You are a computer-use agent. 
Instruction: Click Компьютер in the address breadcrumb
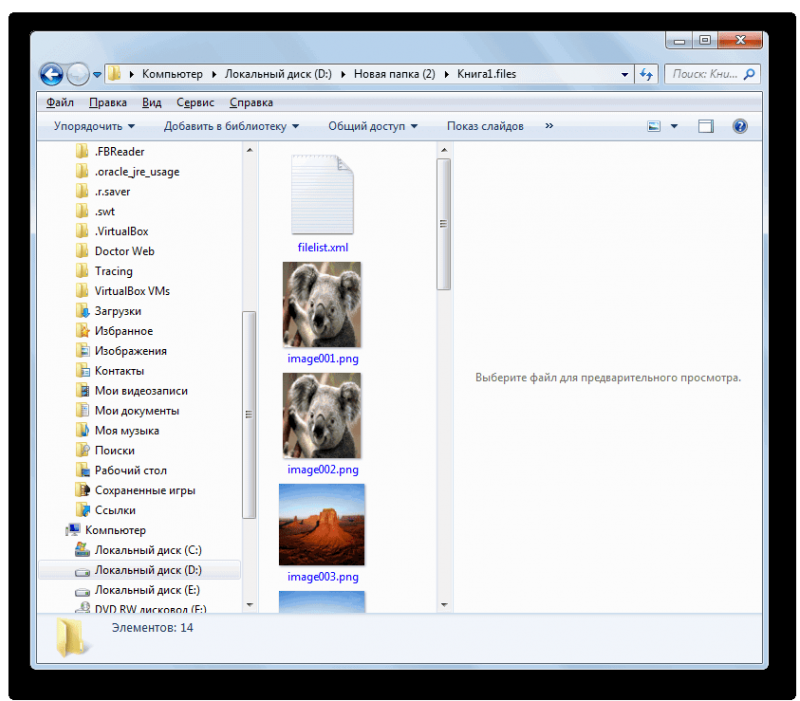pos(172,74)
